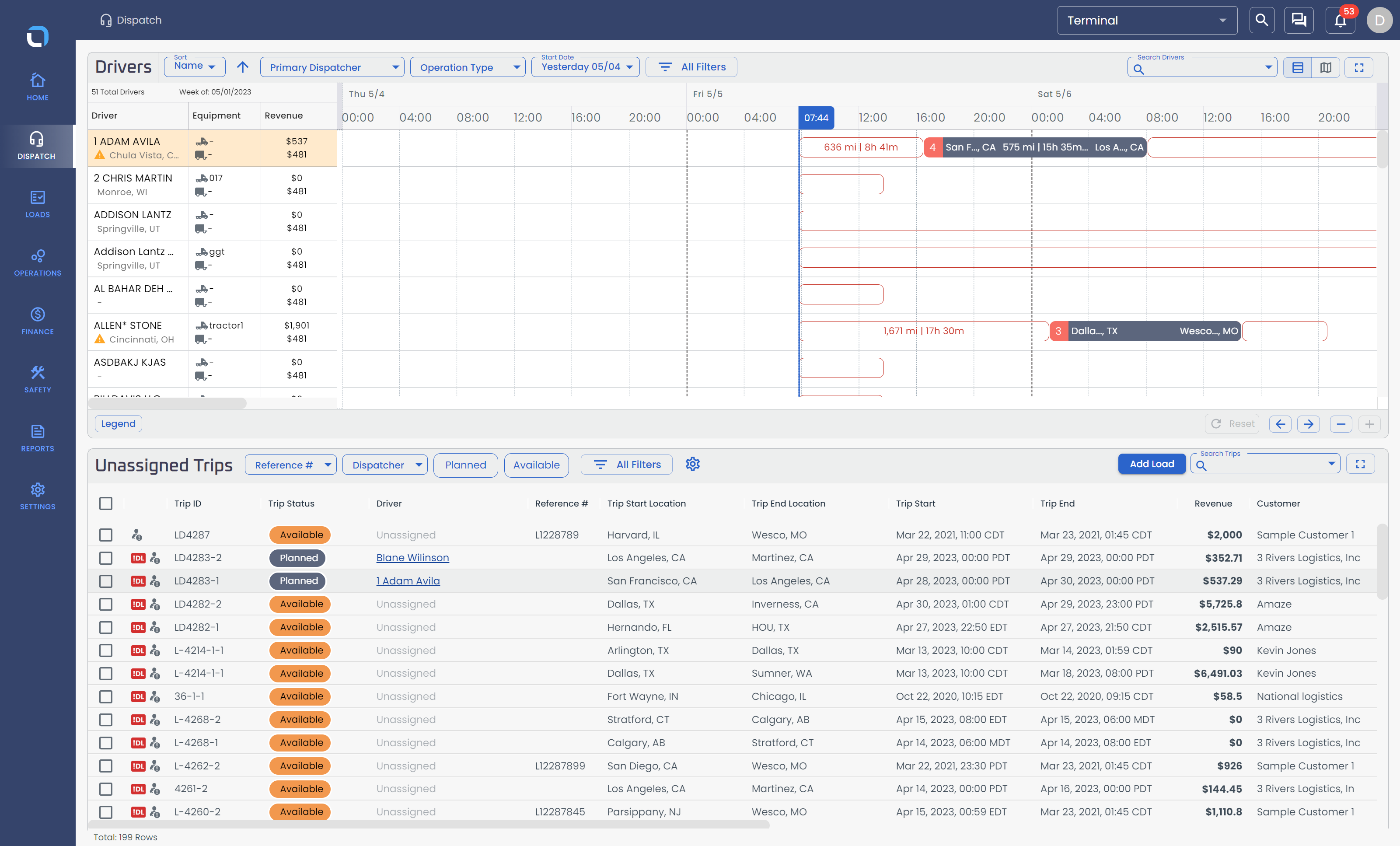1400x846 pixels.
Task: Click the 07:44 current time marker
Action: coord(816,118)
